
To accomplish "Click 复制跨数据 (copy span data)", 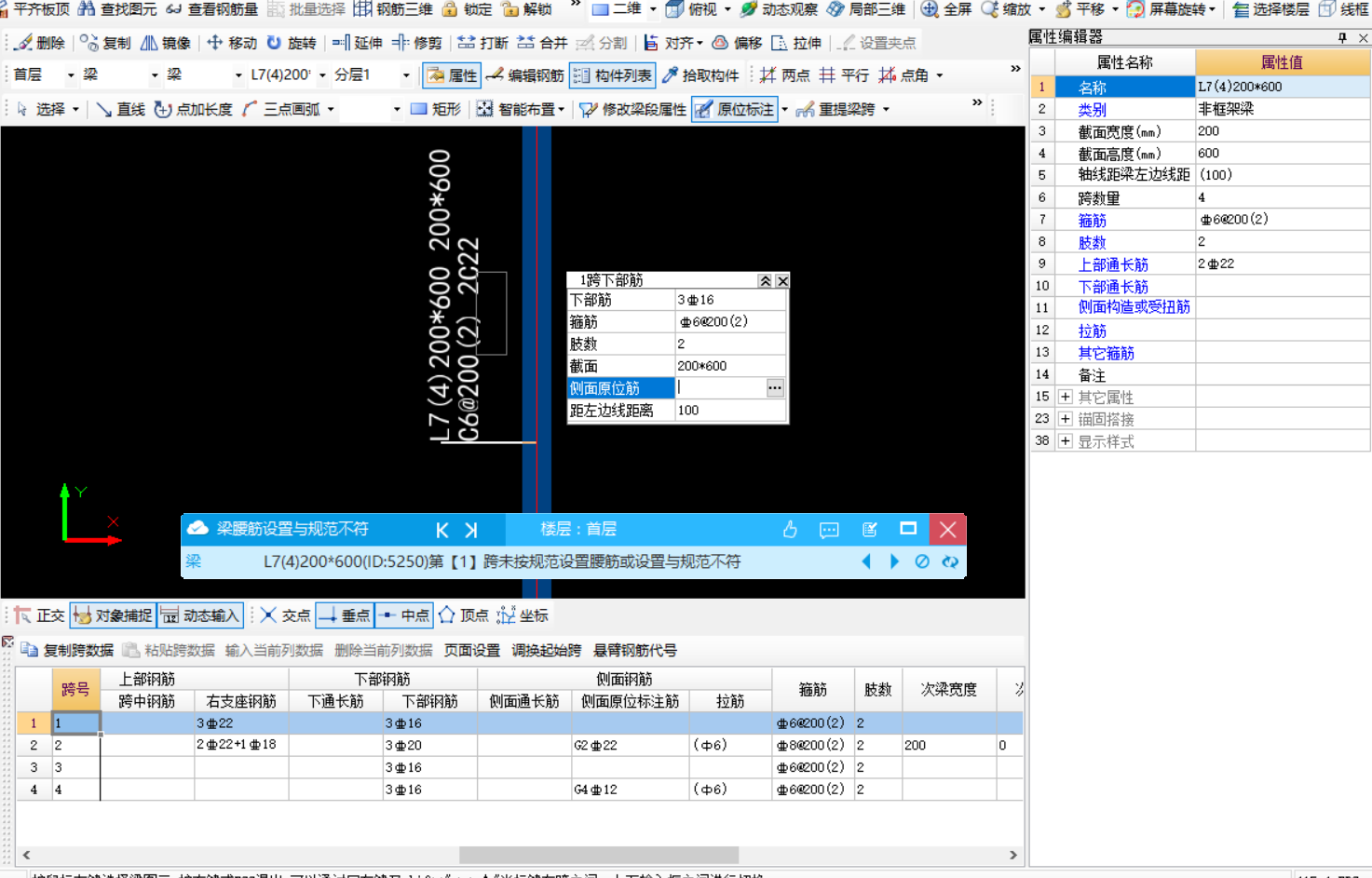I will click(x=67, y=650).
